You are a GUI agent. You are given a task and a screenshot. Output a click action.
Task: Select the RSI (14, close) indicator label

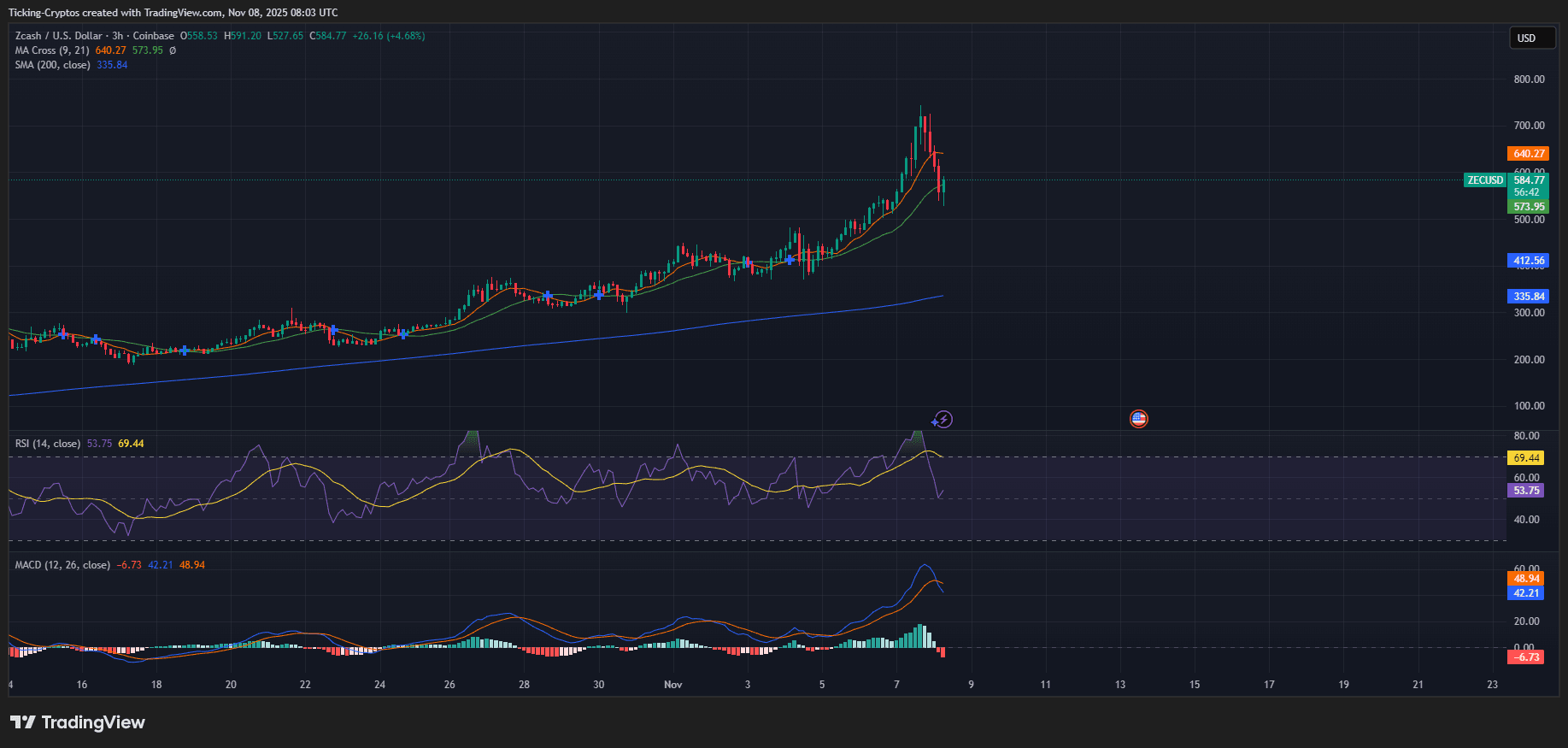point(48,444)
